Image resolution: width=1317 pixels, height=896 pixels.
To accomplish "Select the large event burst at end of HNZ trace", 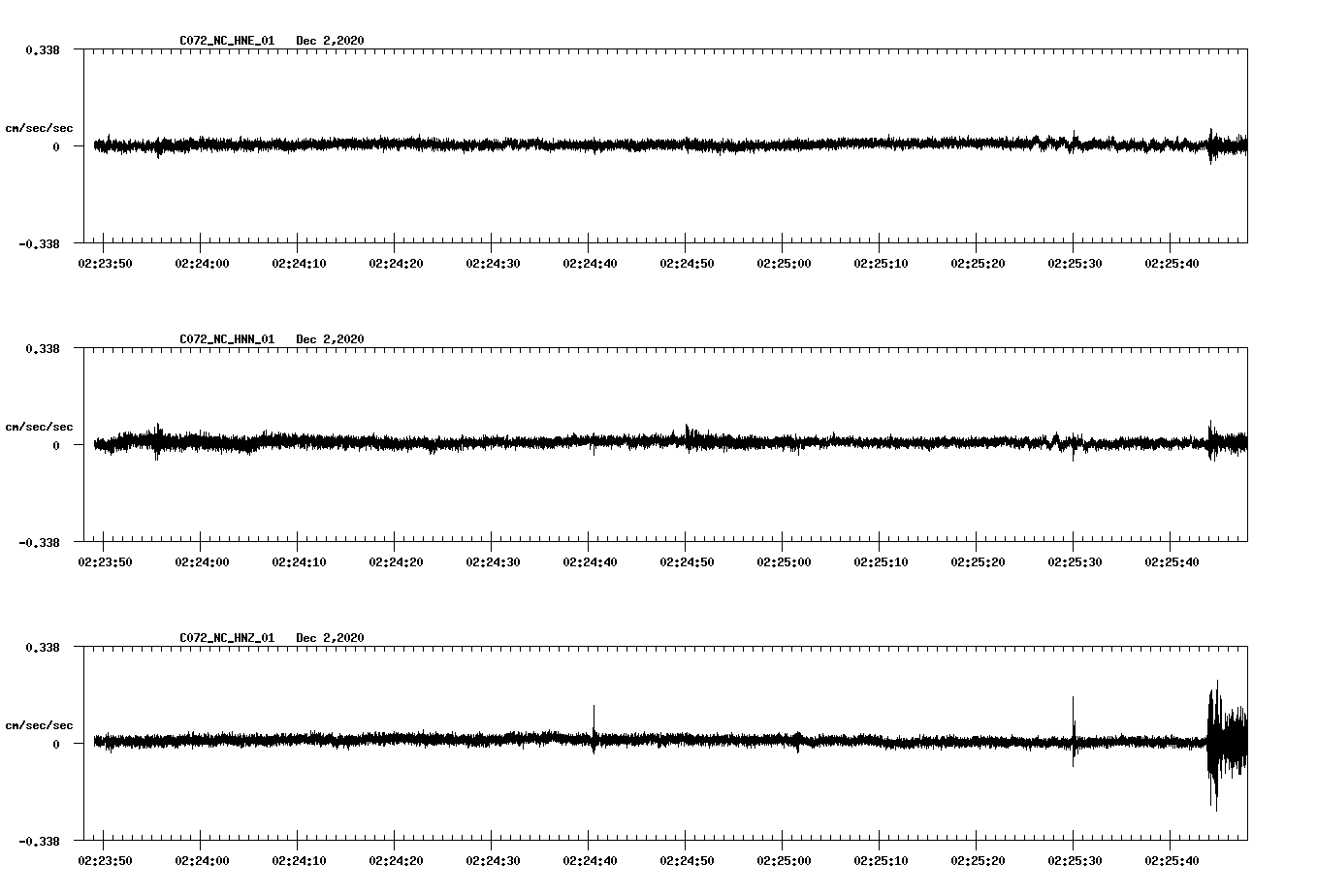I will pos(1224,745).
